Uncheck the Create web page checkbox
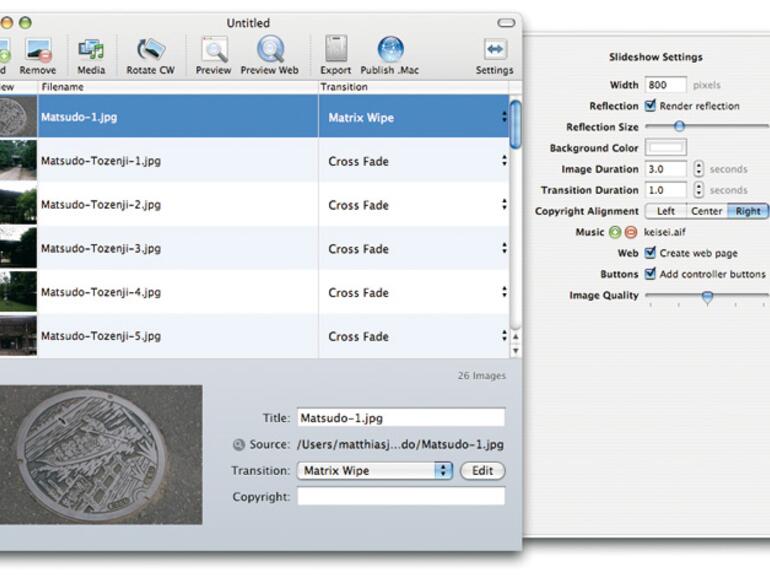Viewport: 770px width, 578px height. click(x=651, y=253)
